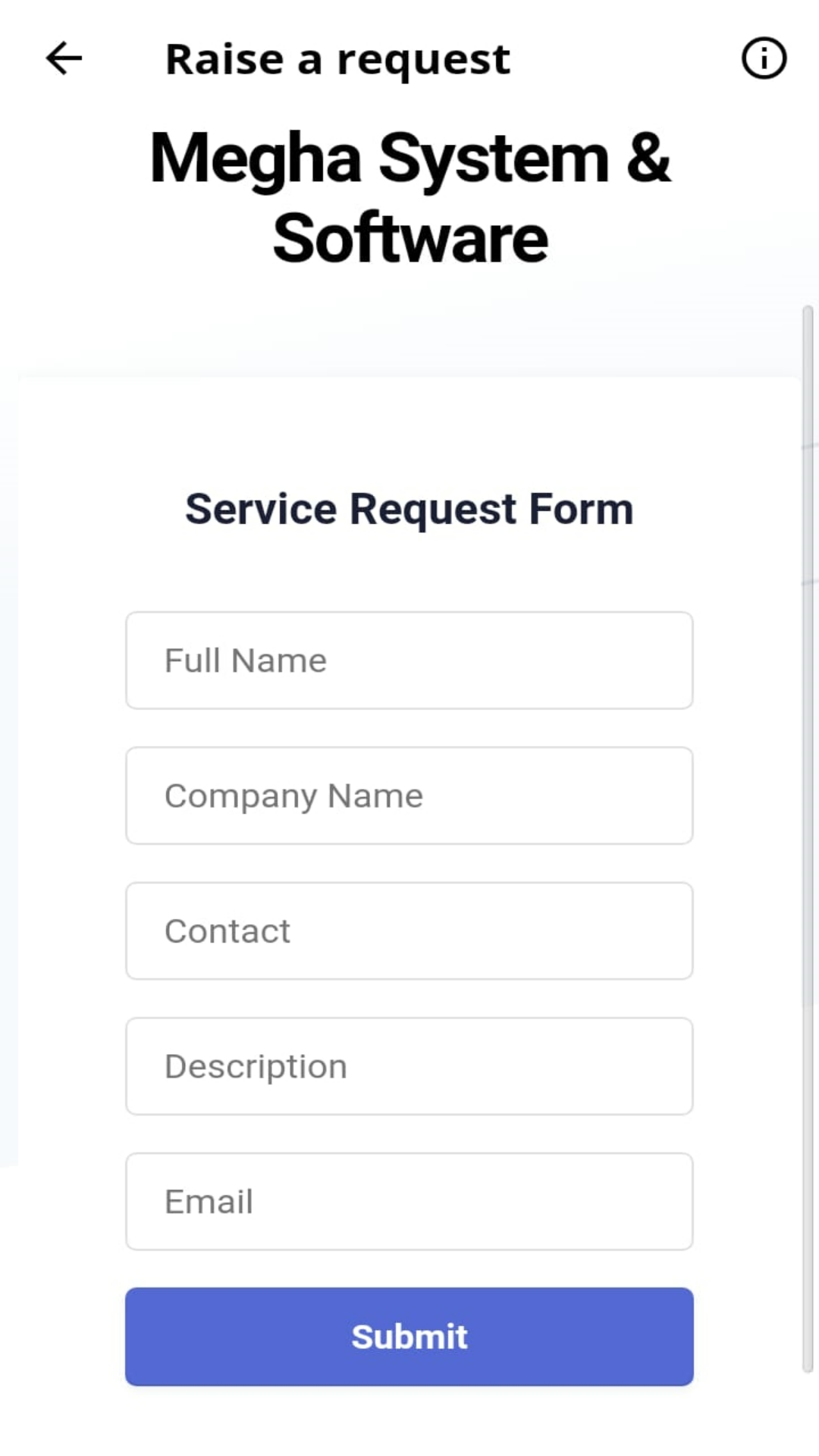The height and width of the screenshot is (1456, 819).
Task: Click the Service Request Form heading
Action: point(409,509)
